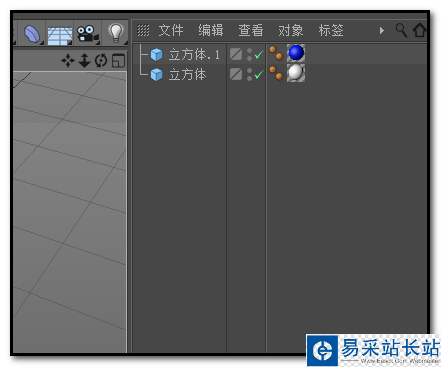Select the deformer (bend) tool icon
The height and width of the screenshot is (367, 441).
coord(32,34)
